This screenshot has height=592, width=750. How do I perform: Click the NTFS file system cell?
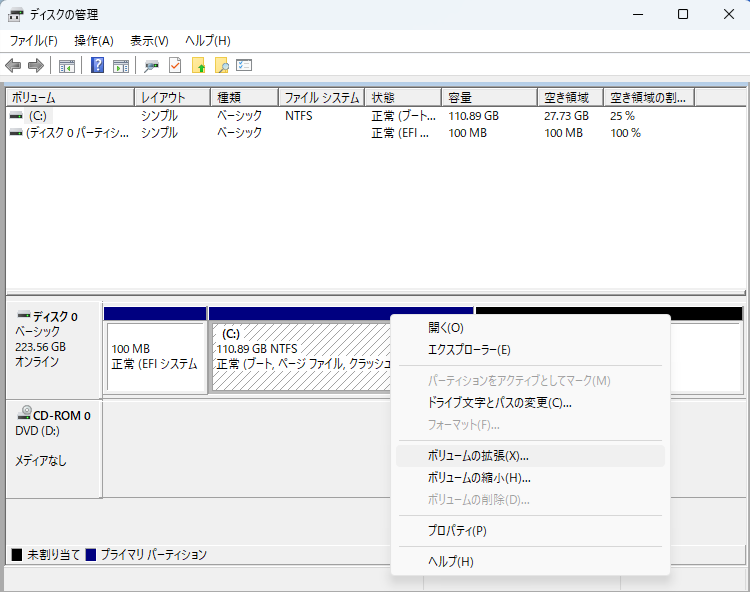(x=299, y=116)
